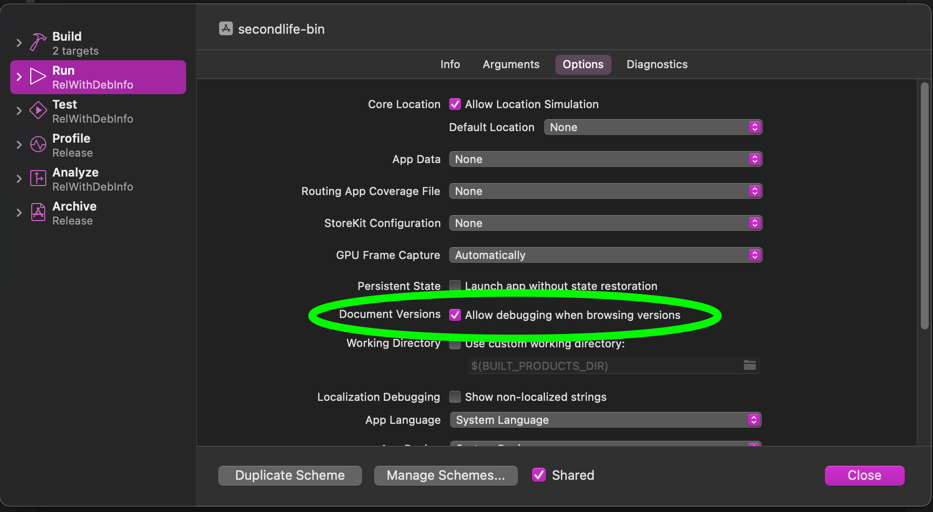Expand the Build scheme action

coord(19,43)
